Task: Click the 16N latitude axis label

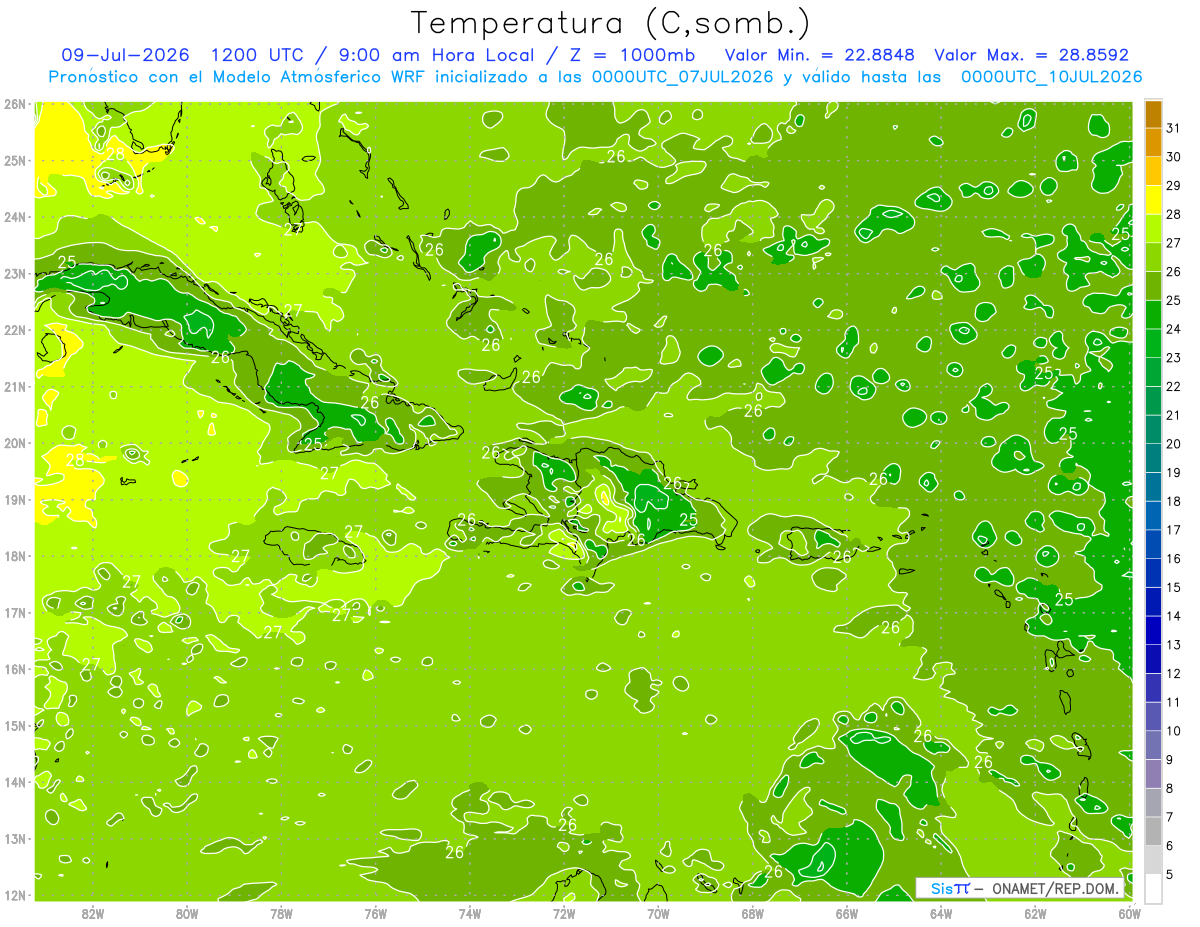Action: (x=15, y=669)
